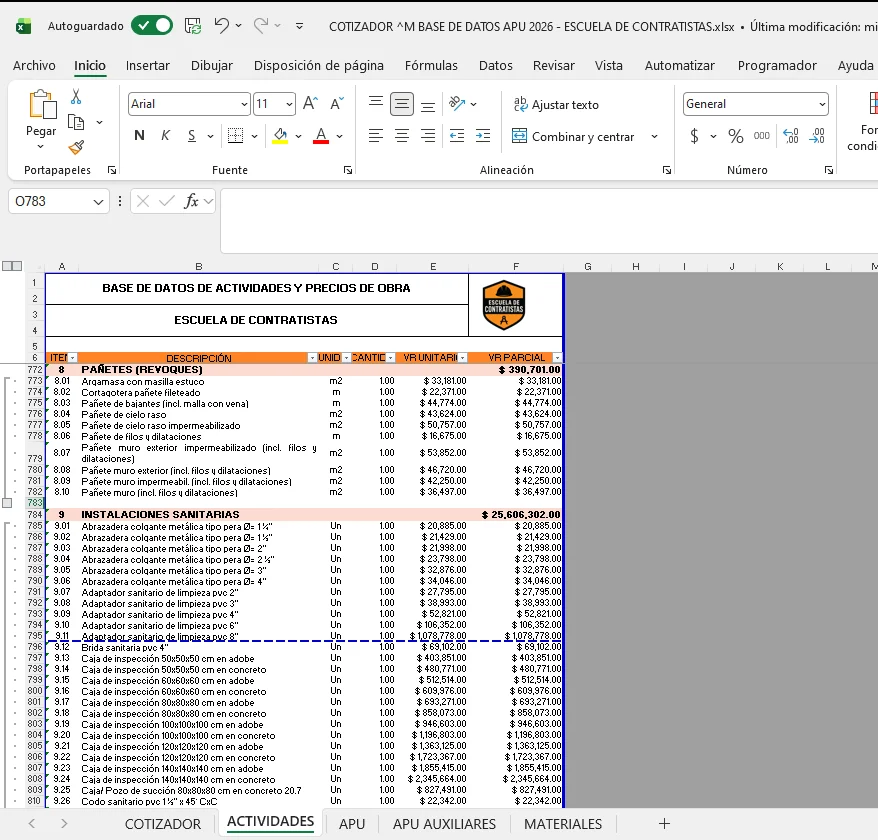Image resolution: width=878 pixels, height=840 pixels.
Task: Click the text orientation icon
Action: pos(457,104)
